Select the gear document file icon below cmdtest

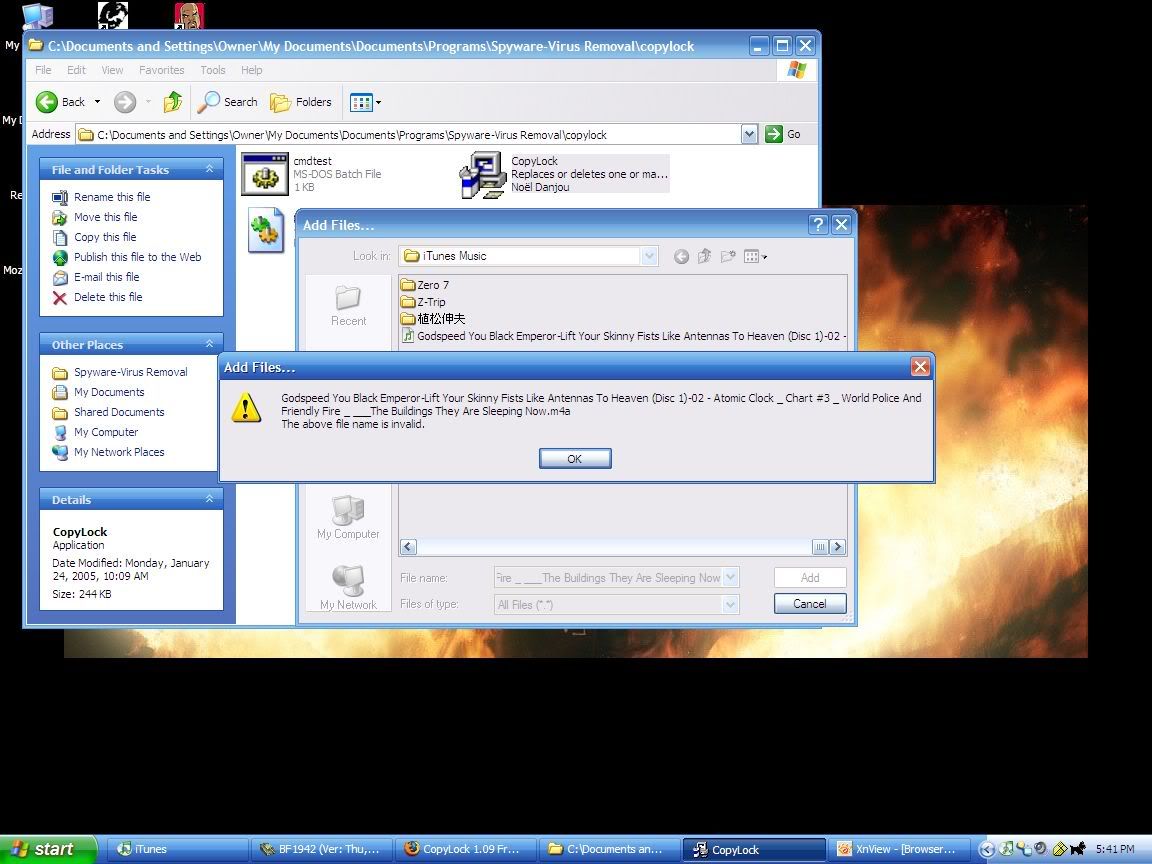point(265,230)
